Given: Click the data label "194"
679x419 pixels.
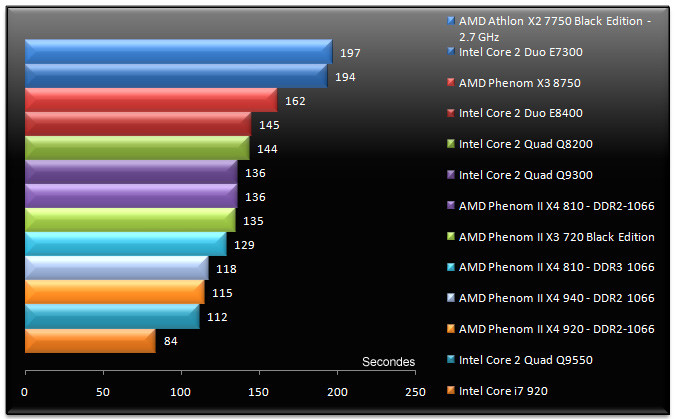Looking at the screenshot, I should click(x=345, y=77).
